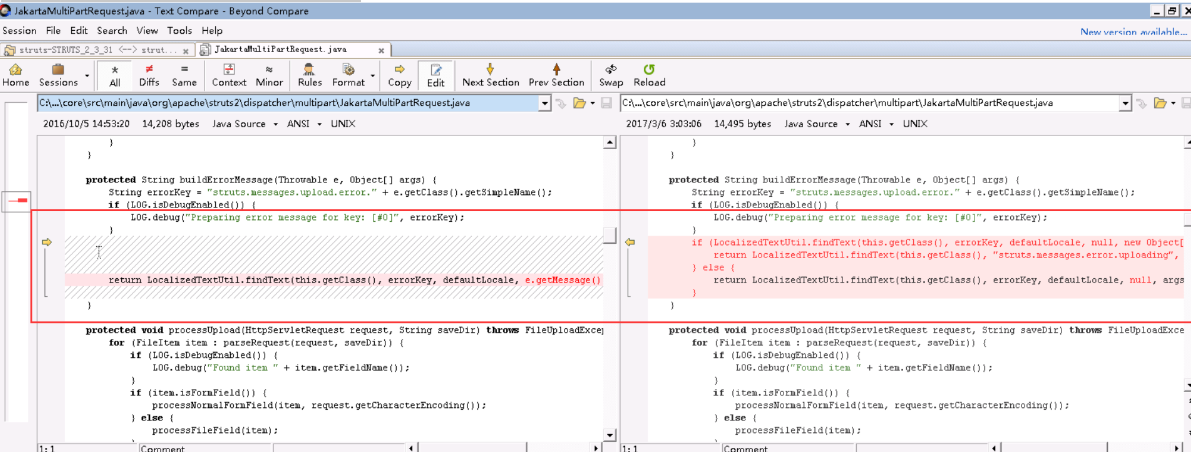Click right pane UNIX line ending label
Viewport: 1191px width, 452px height.
[x=915, y=124]
